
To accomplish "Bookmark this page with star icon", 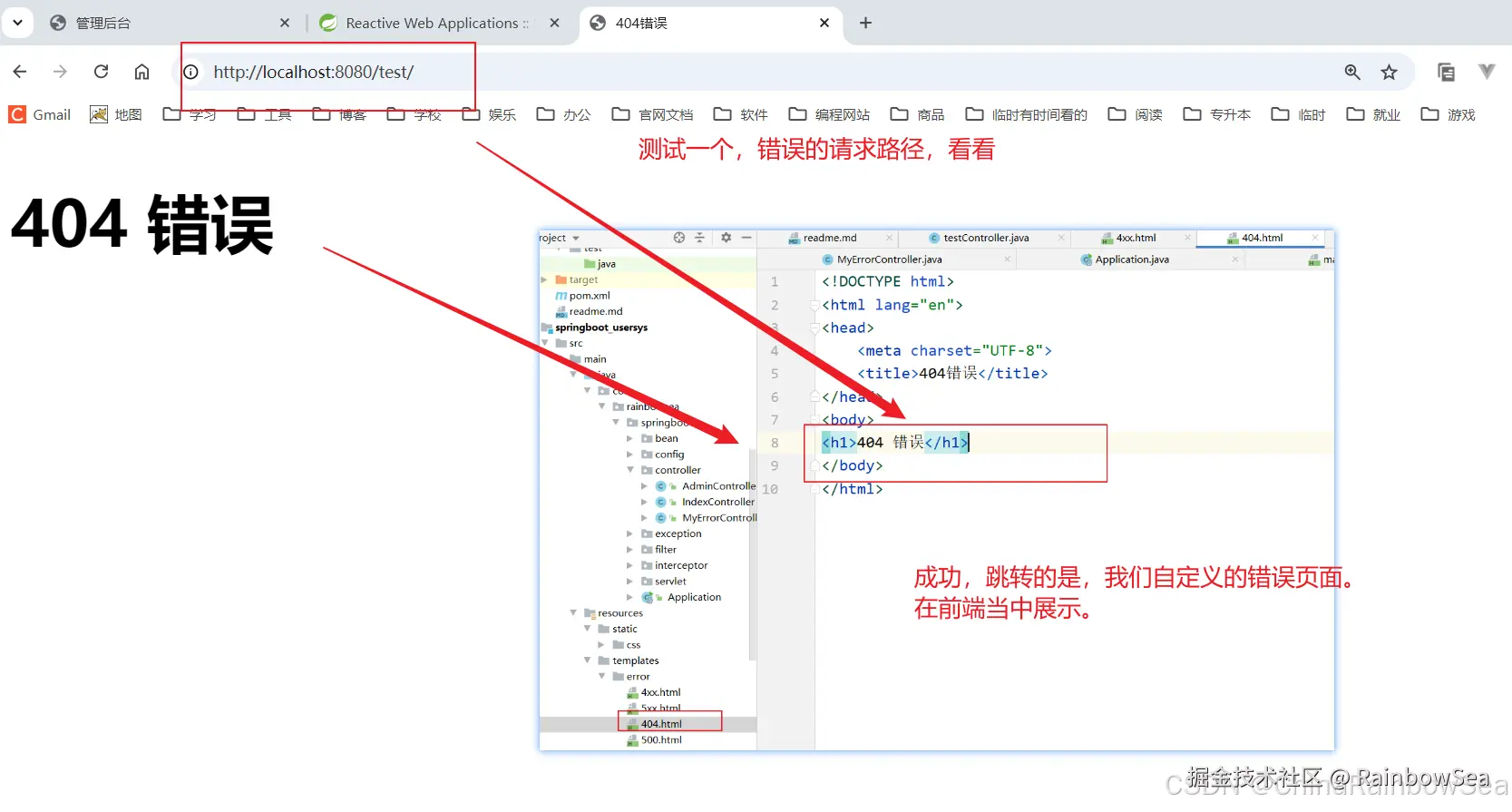I will click(1389, 72).
